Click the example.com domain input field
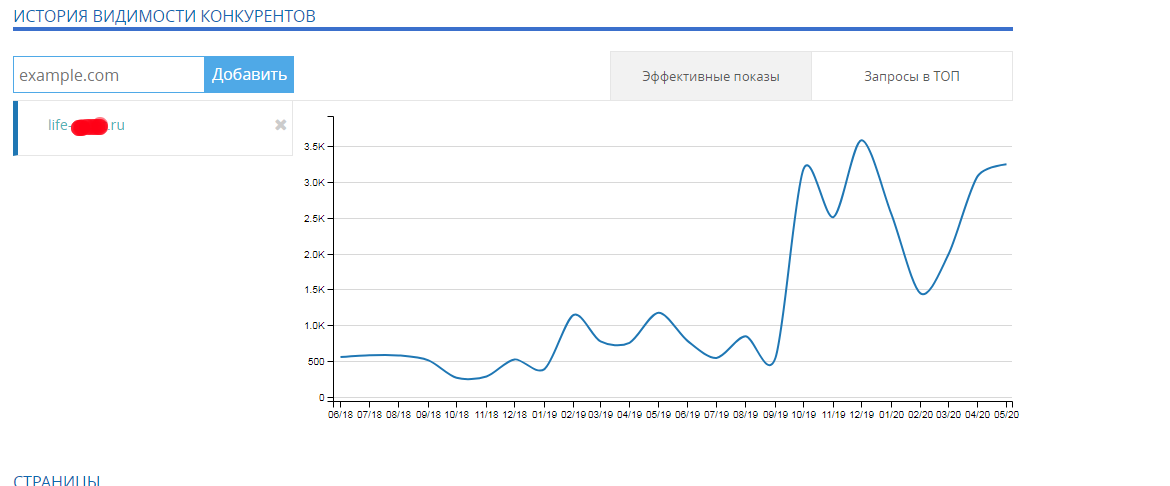This screenshot has height=486, width=1170. coord(109,75)
